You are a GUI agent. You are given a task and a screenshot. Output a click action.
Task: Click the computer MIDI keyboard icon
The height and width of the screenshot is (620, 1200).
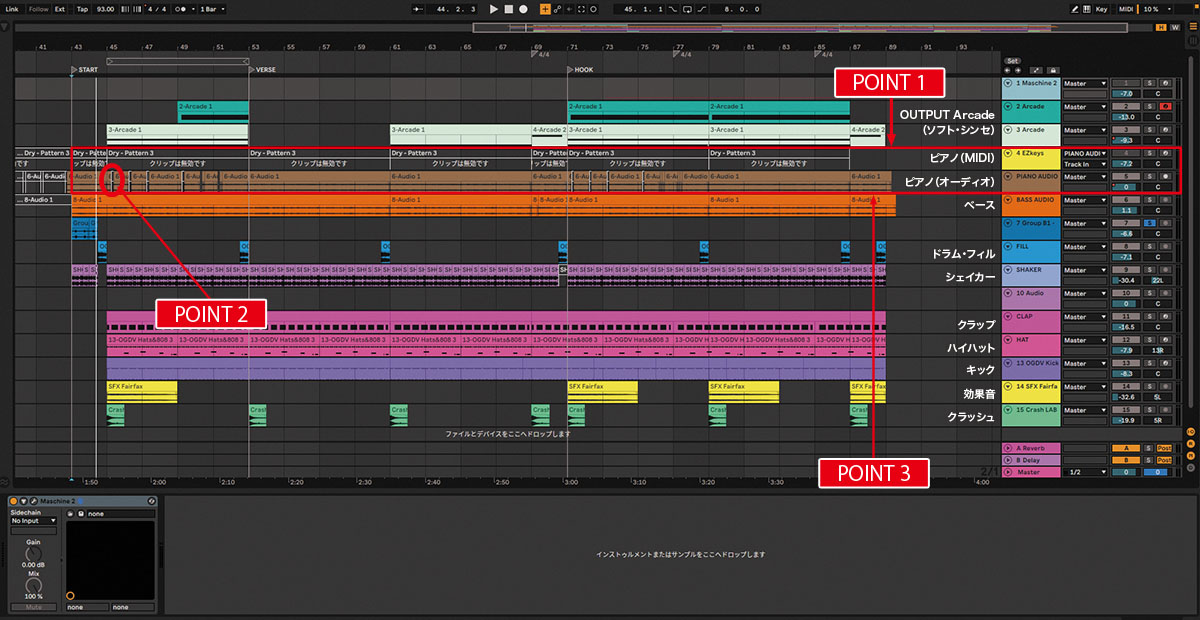(x=1087, y=9)
